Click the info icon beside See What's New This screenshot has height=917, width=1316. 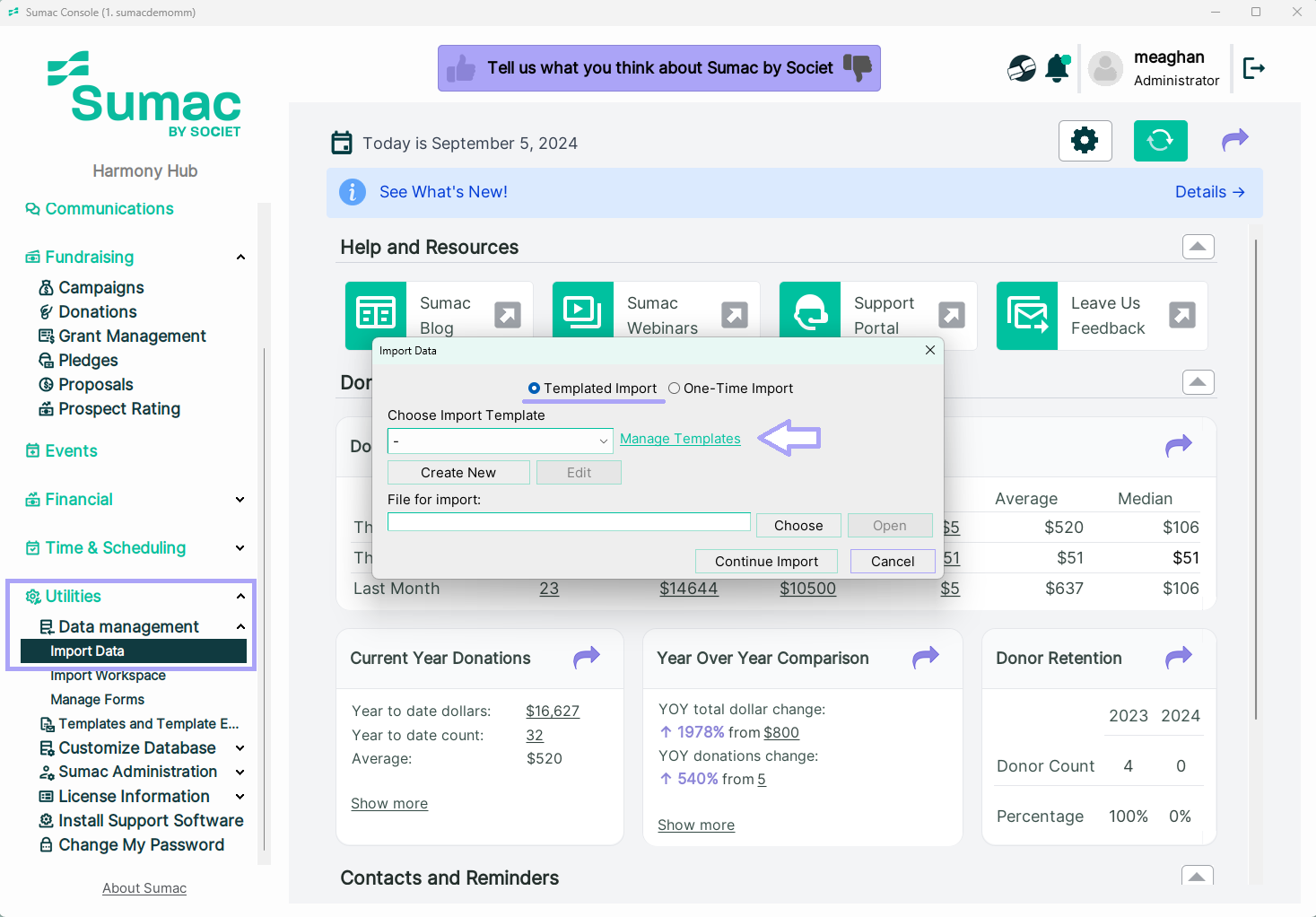coord(353,192)
